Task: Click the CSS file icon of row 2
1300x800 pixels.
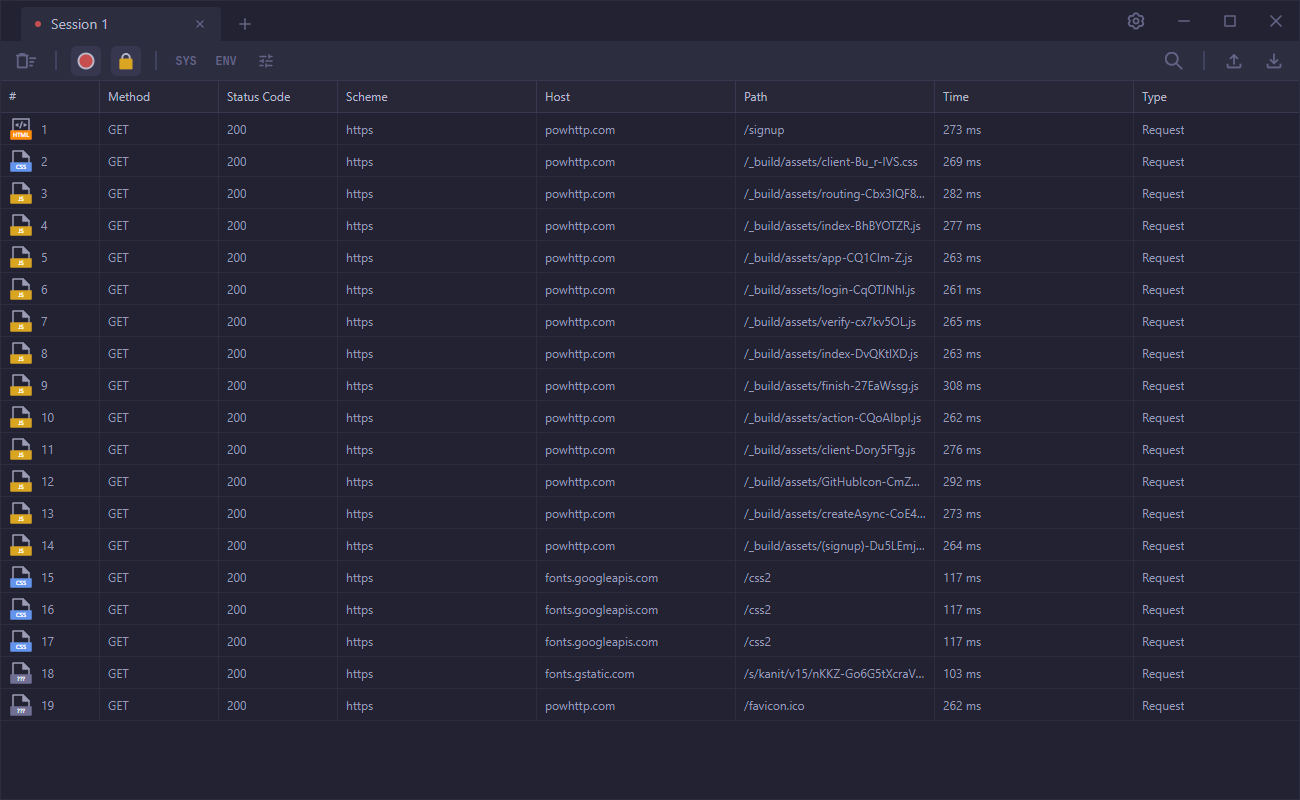Action: point(21,161)
